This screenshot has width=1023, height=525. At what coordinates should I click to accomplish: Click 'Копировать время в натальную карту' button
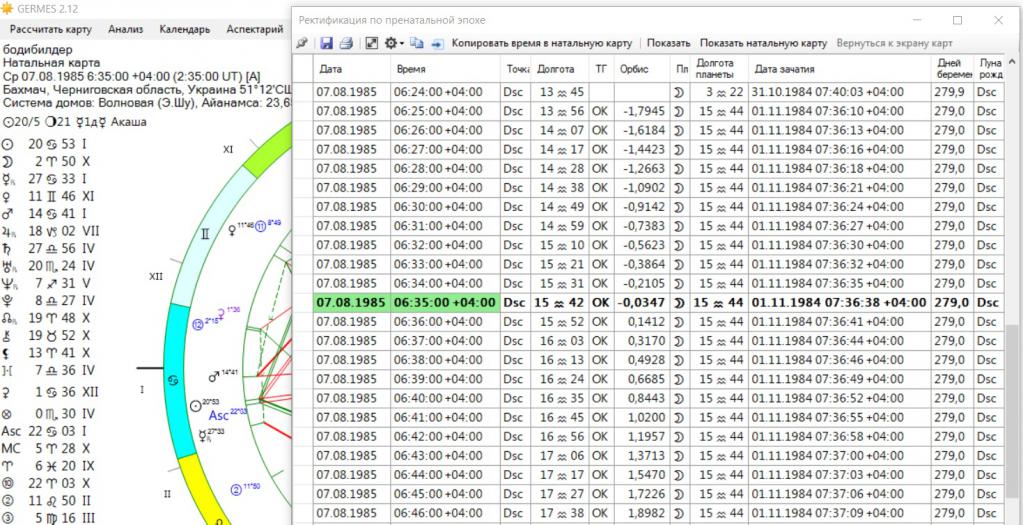pyautogui.click(x=542, y=43)
